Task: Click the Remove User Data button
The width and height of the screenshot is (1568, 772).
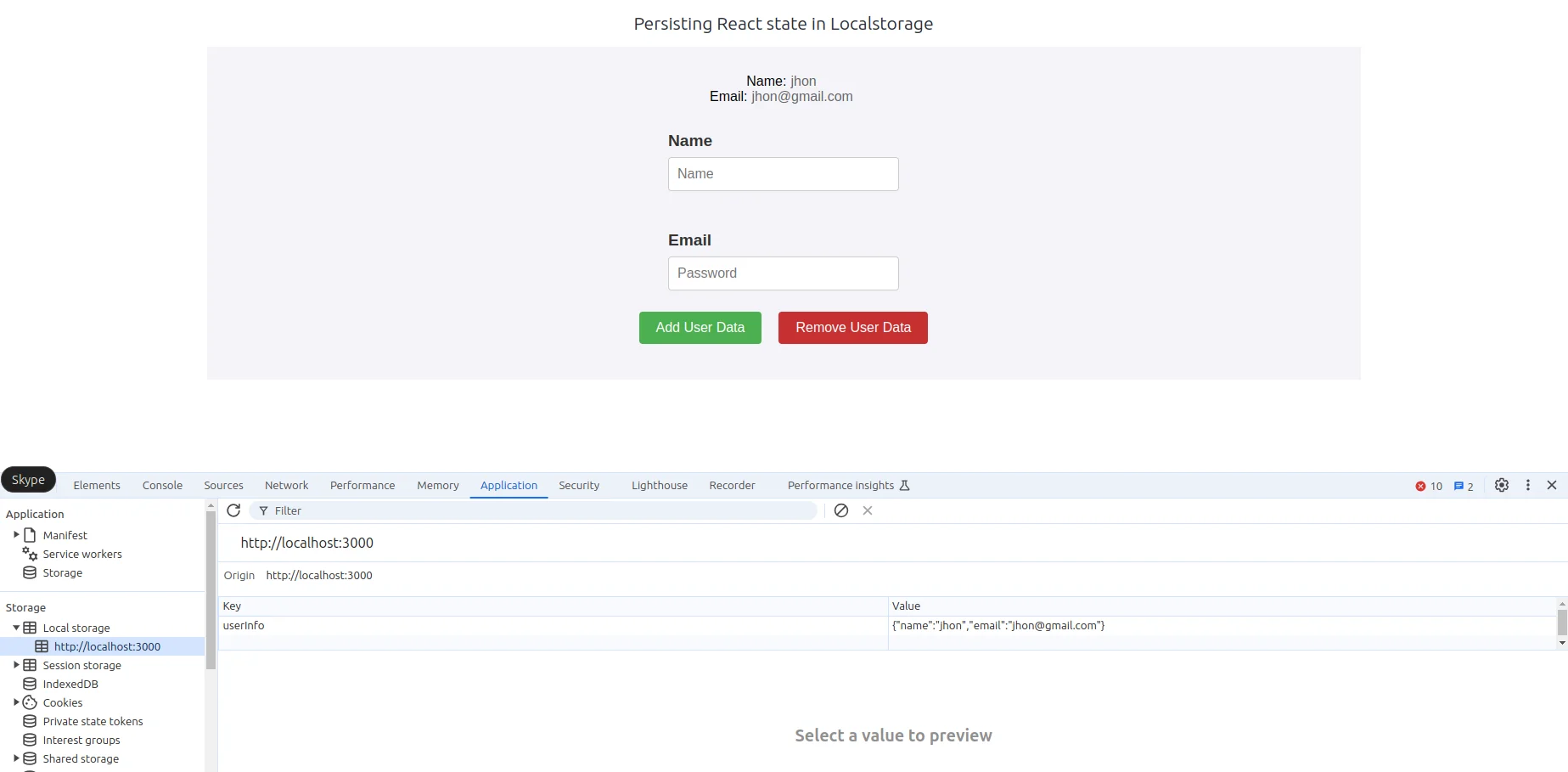Action: pyautogui.click(x=852, y=328)
